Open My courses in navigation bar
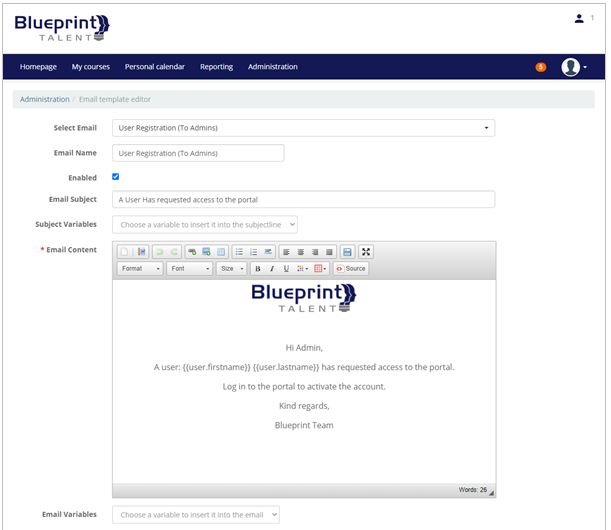The width and height of the screenshot is (611, 530). [x=91, y=67]
